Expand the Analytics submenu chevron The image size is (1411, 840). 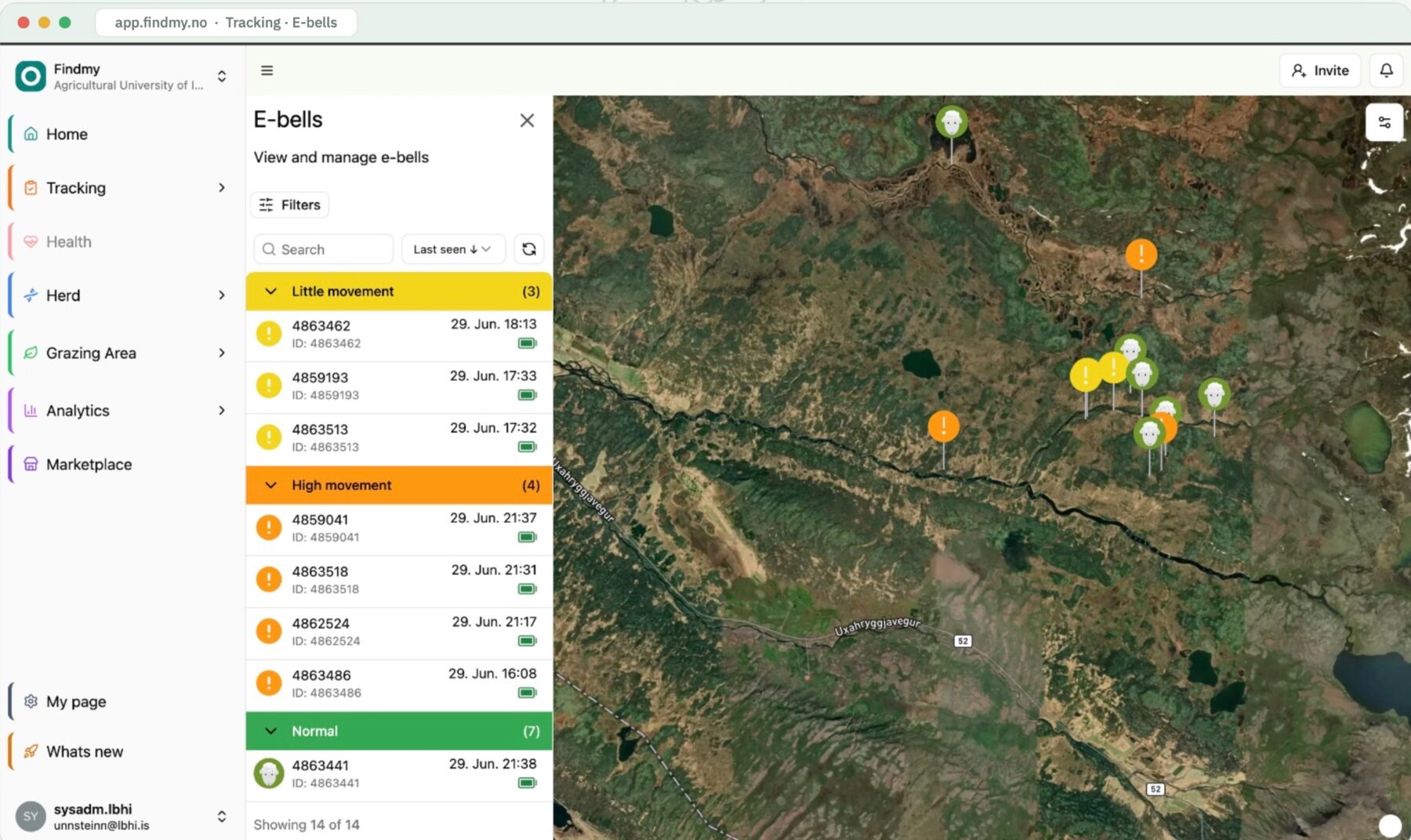pos(222,411)
